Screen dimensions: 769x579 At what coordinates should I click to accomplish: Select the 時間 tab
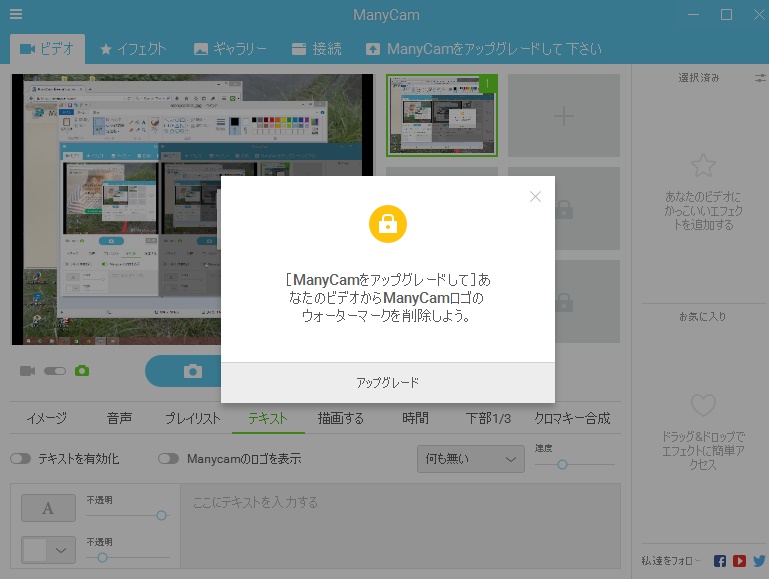pos(415,418)
